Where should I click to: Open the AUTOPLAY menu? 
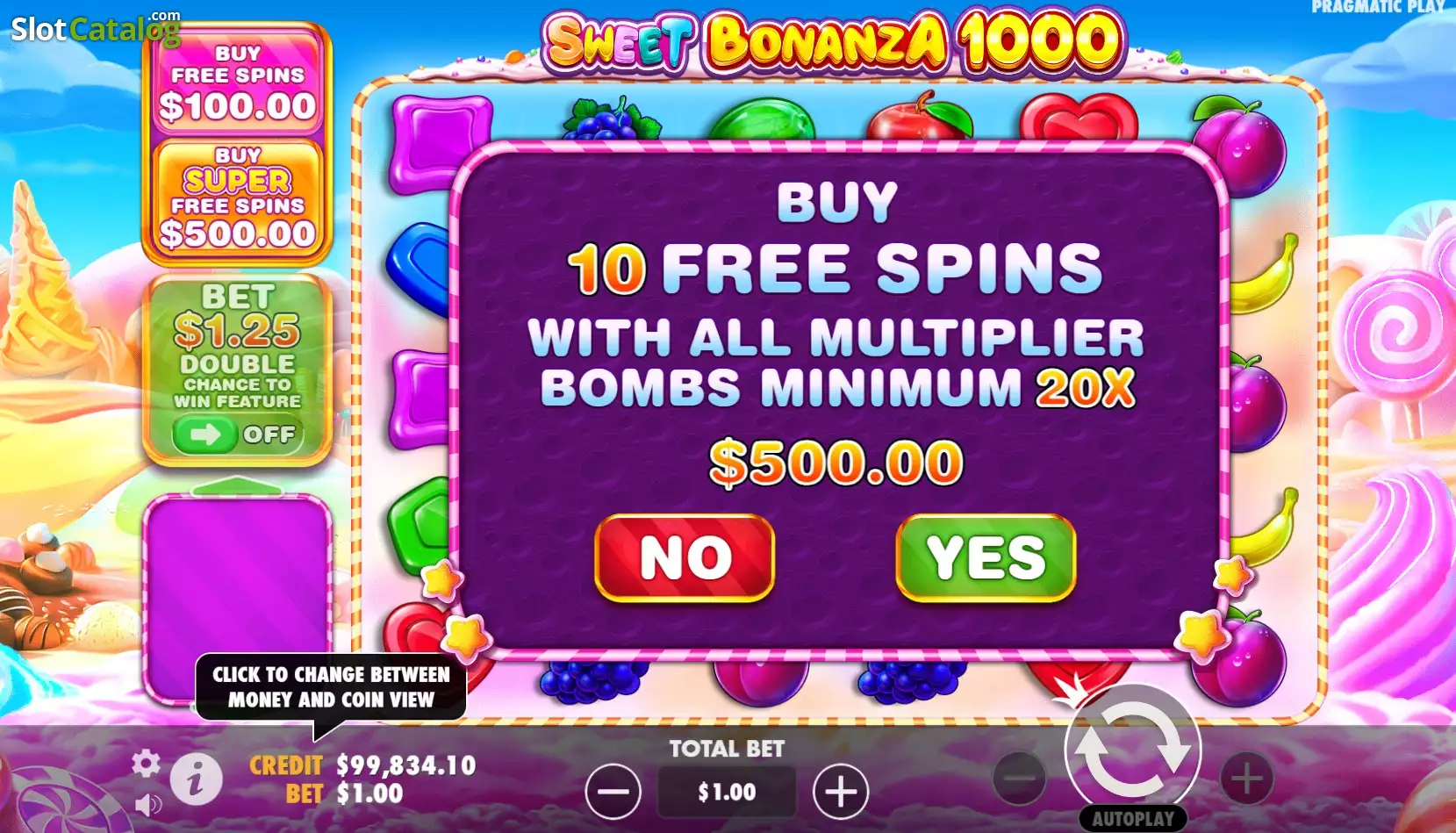pyautogui.click(x=1133, y=818)
